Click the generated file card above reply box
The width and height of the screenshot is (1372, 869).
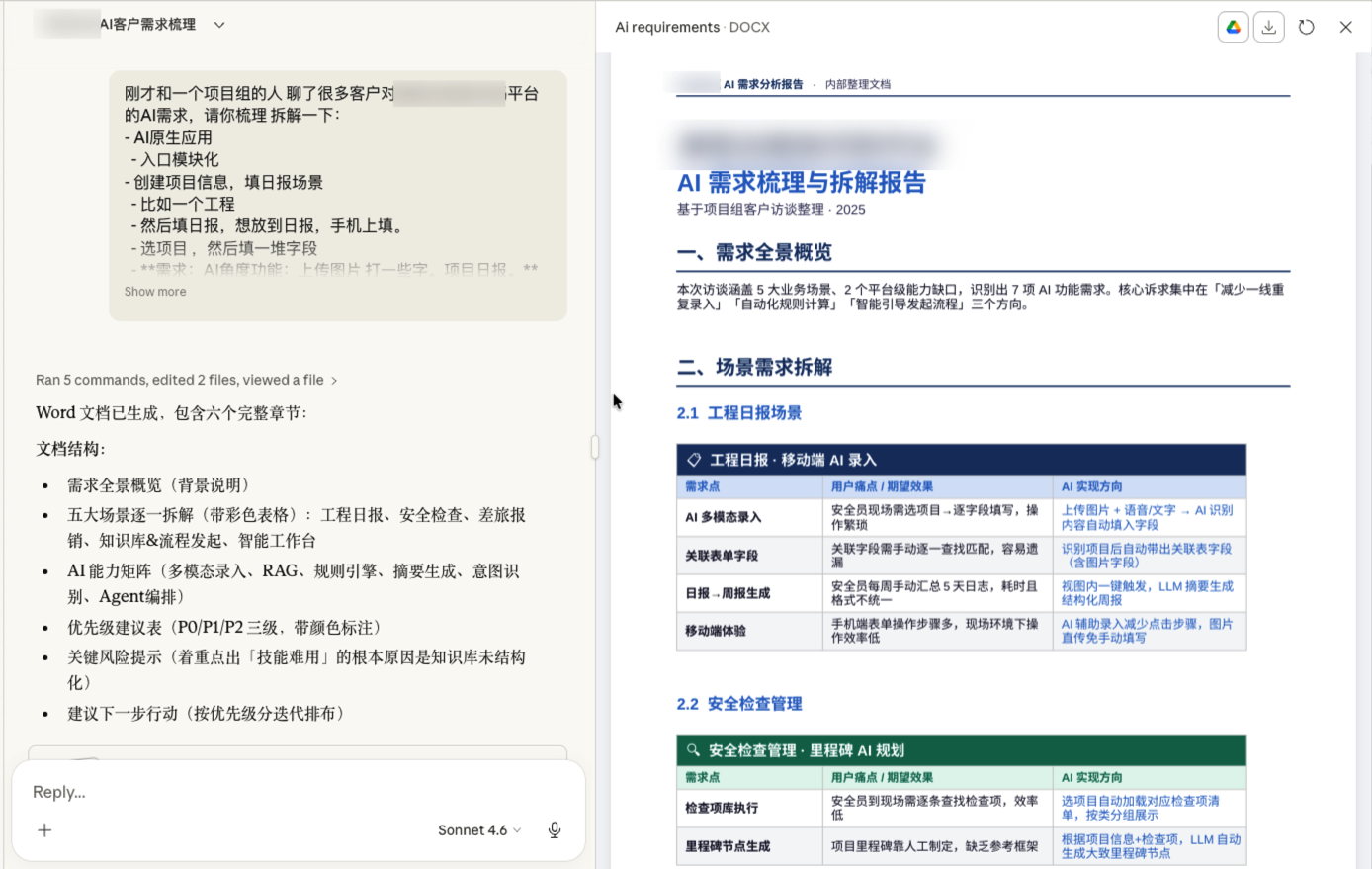coord(297,753)
